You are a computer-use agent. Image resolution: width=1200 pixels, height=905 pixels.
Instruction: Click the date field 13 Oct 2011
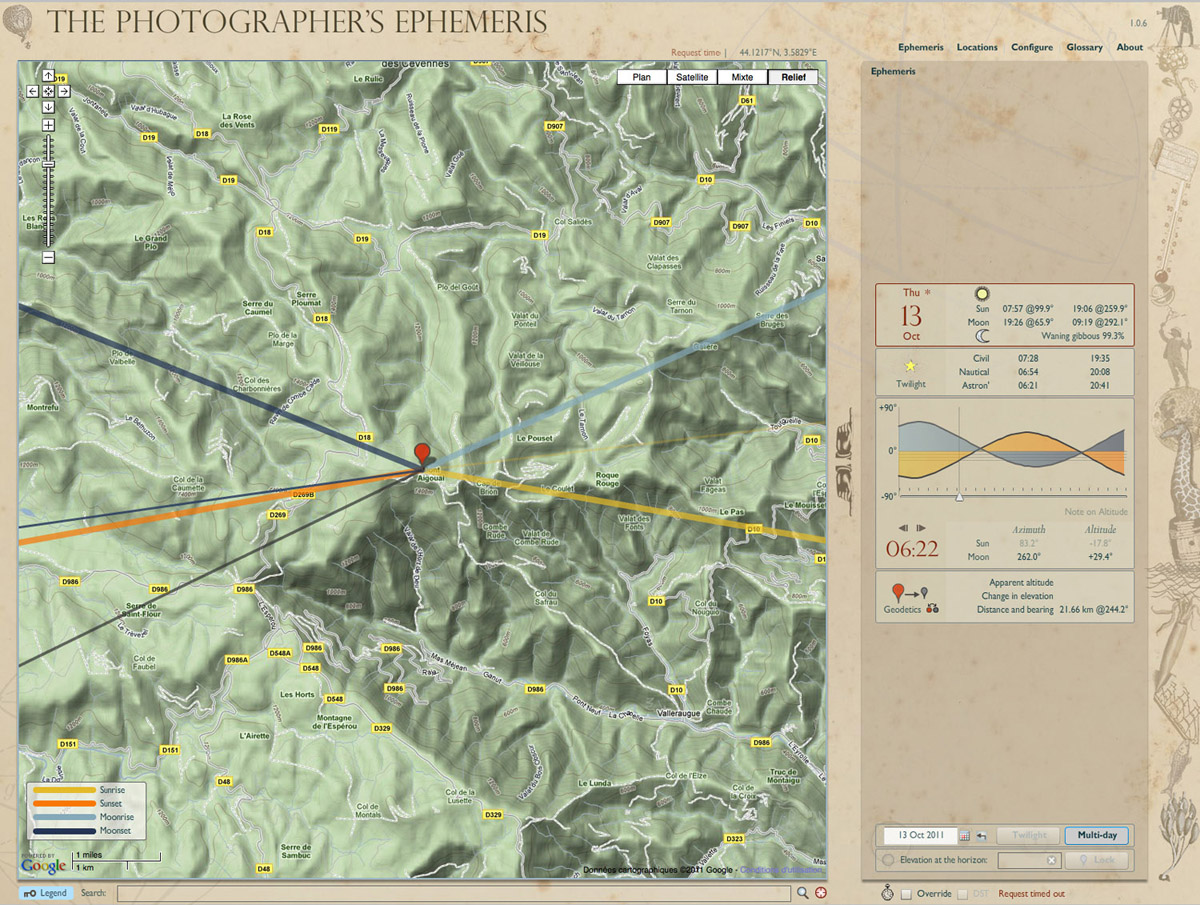click(920, 835)
